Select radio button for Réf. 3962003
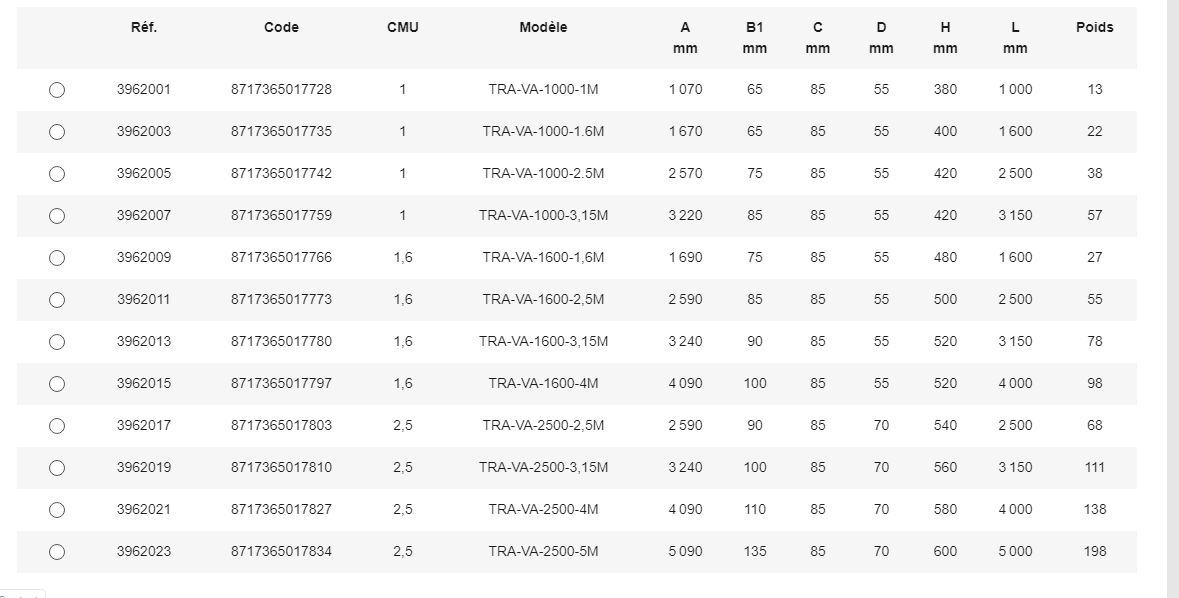Image resolution: width=1179 pixels, height=598 pixels. click(57, 132)
